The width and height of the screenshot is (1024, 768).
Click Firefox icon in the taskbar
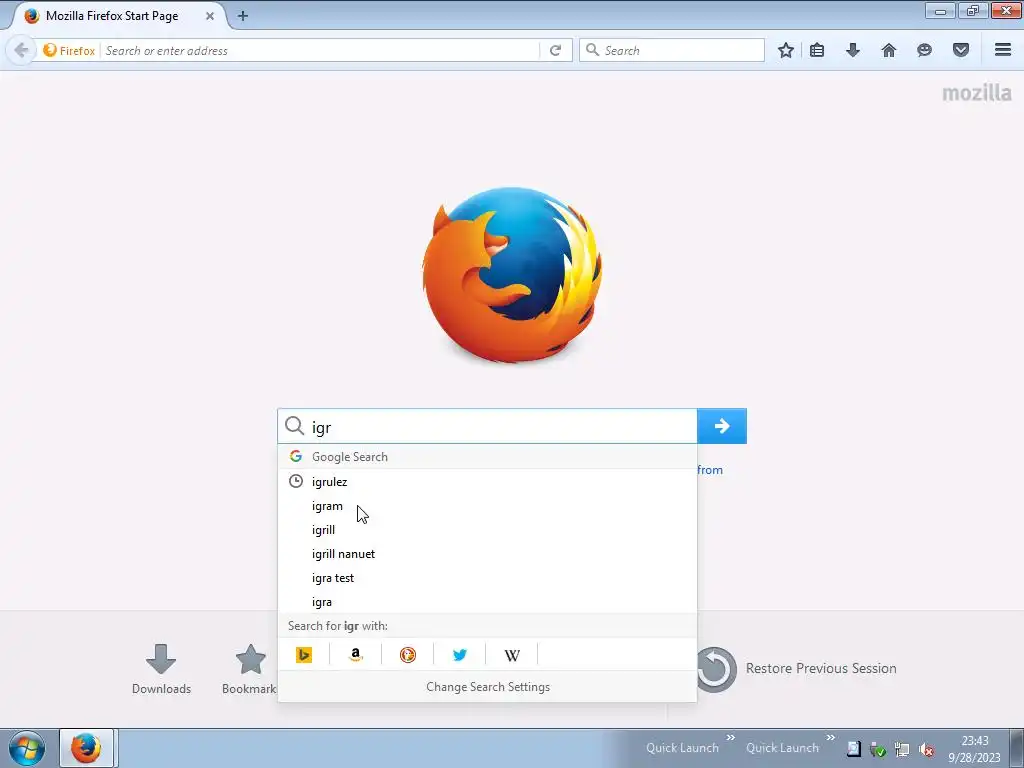pos(86,748)
